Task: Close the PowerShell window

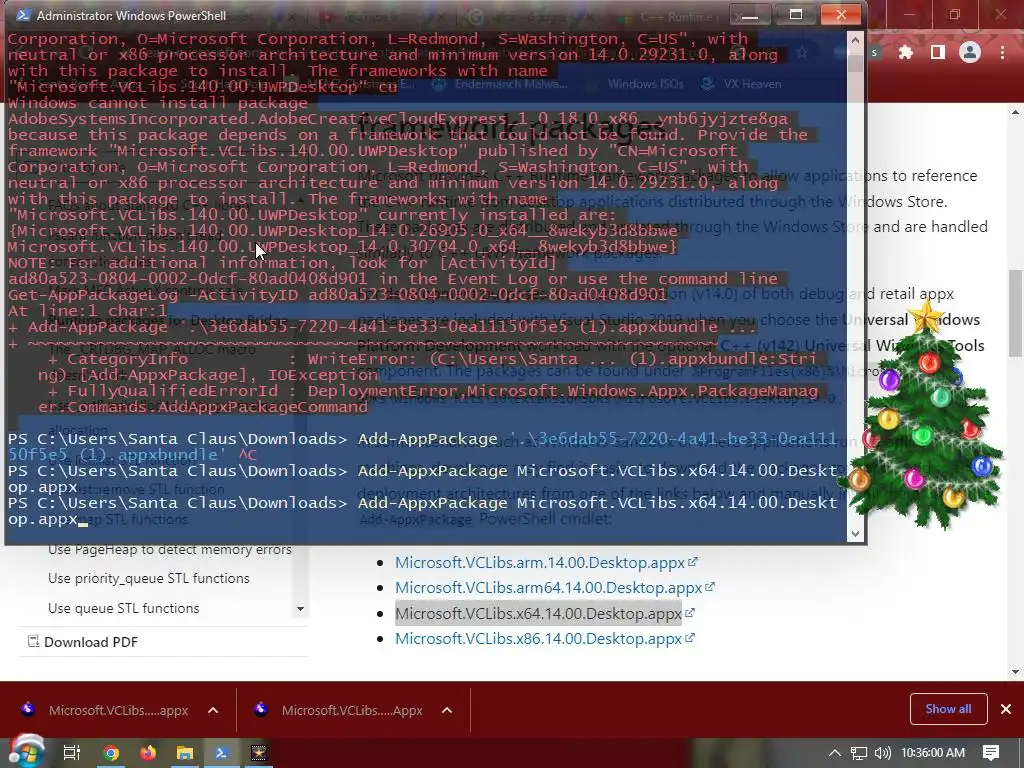Action: click(x=841, y=14)
